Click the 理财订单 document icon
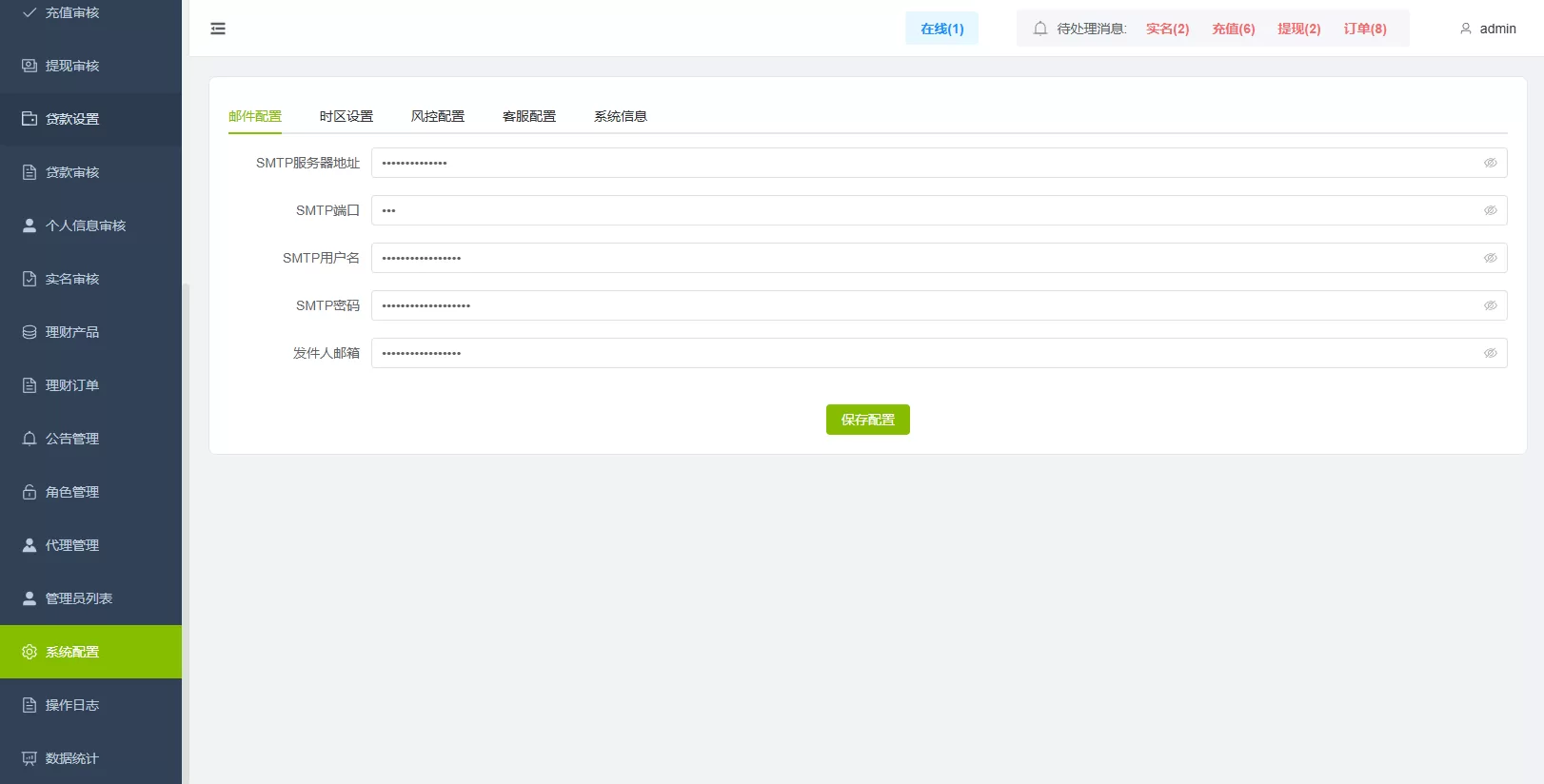The image size is (1544, 784). (30, 385)
